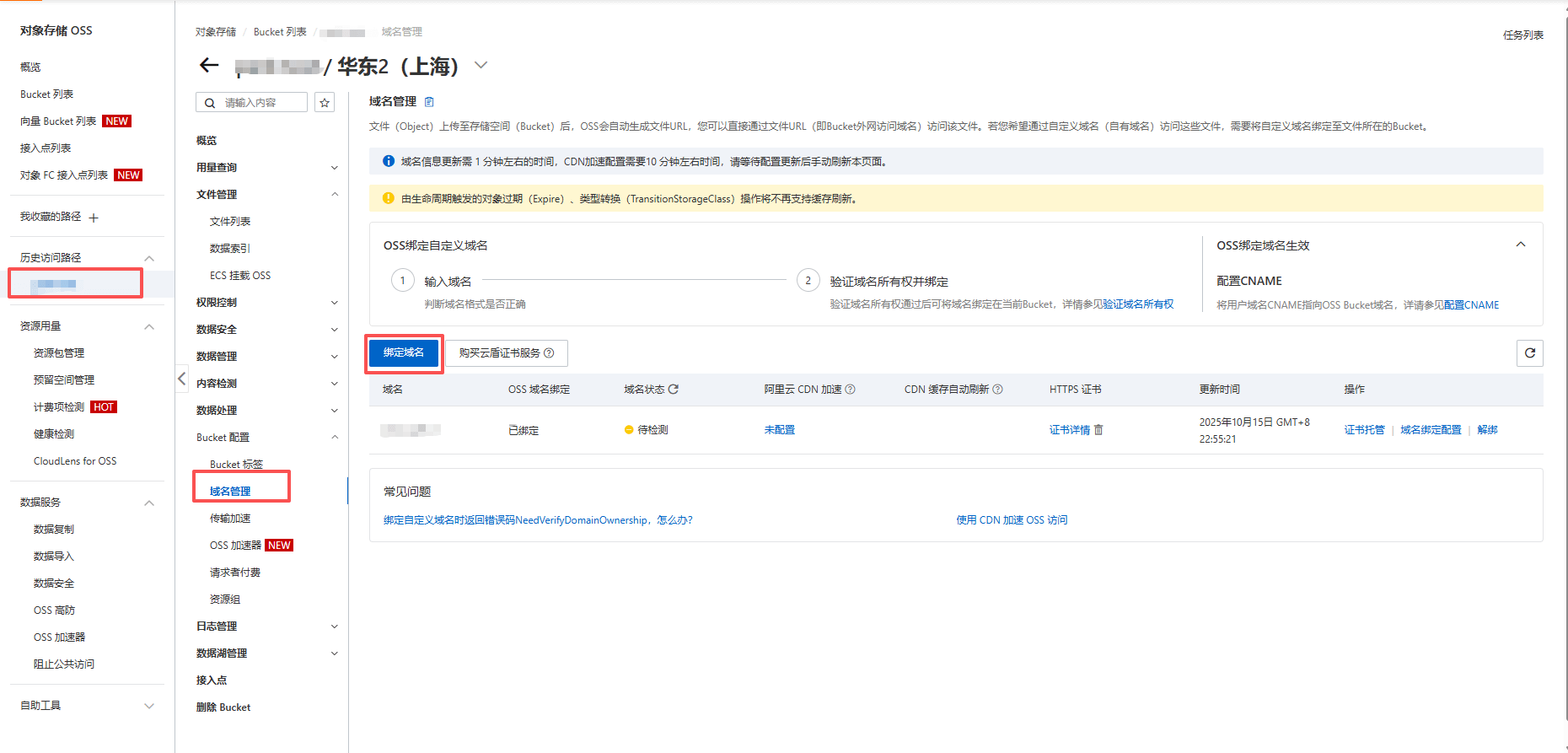Screen dimensions: 1568x753
Task: Collapse the sidebar with the left chevron handle
Action: (x=181, y=379)
